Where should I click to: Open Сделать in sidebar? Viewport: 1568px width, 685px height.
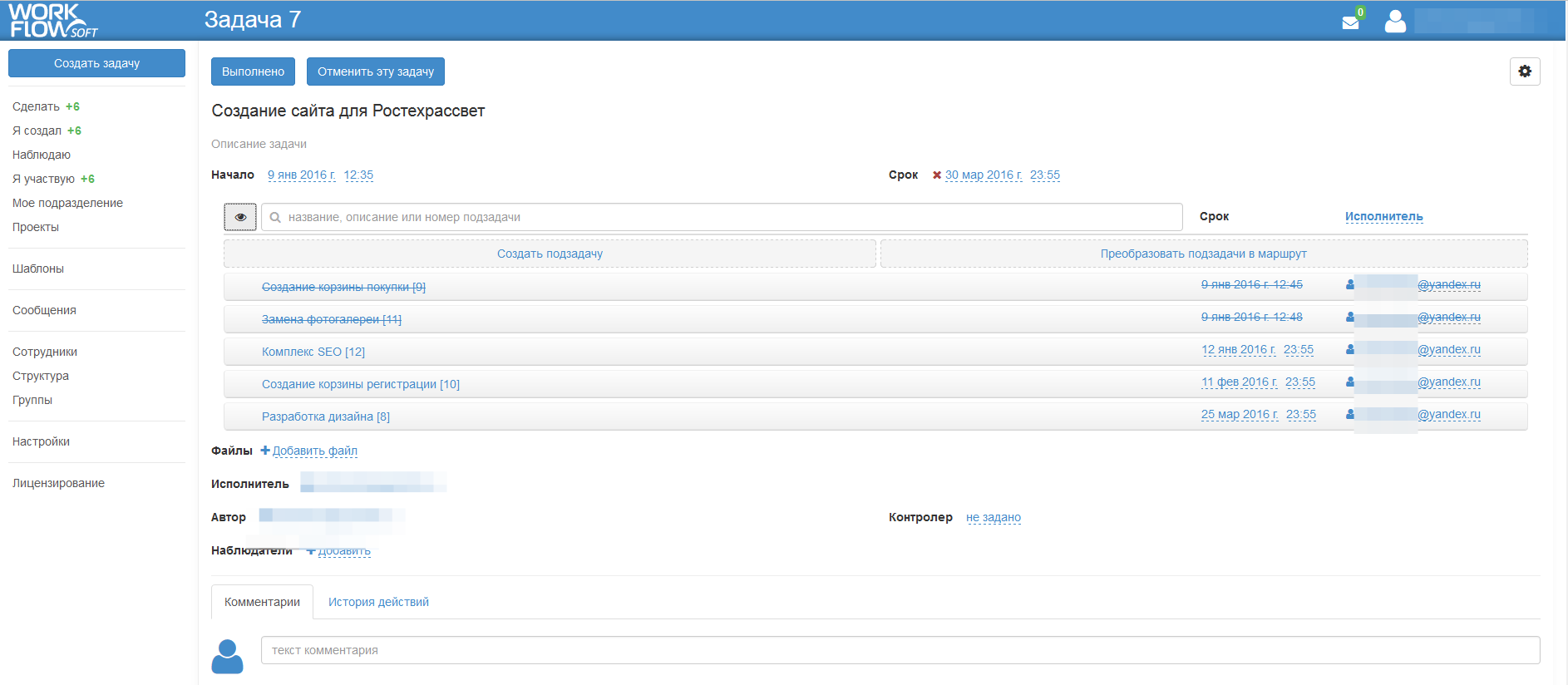36,106
